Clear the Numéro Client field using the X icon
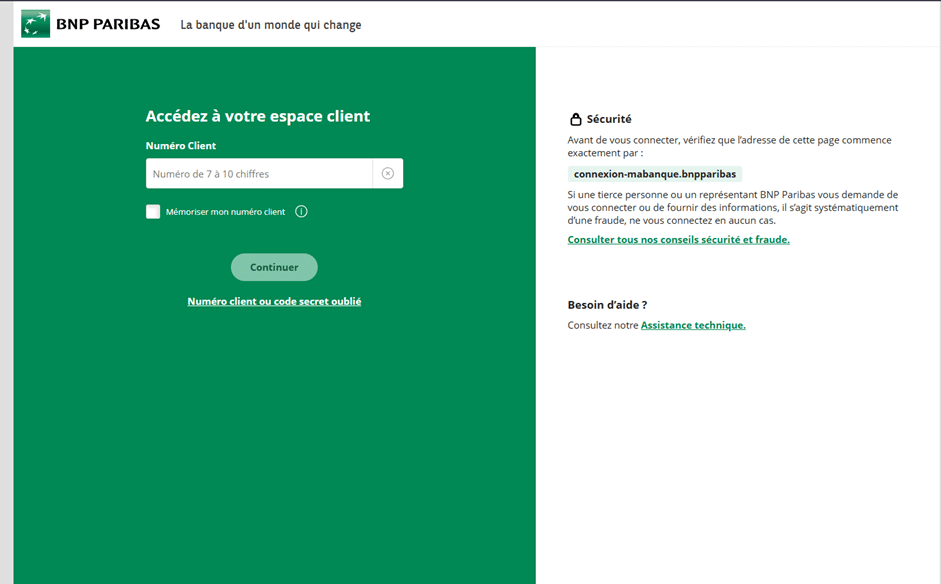This screenshot has height=584, width=941. (x=388, y=173)
